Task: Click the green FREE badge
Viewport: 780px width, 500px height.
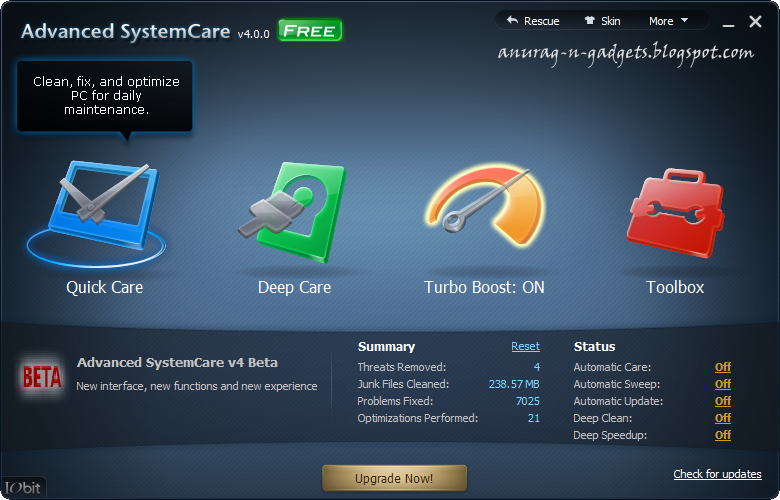Action: pyautogui.click(x=310, y=30)
